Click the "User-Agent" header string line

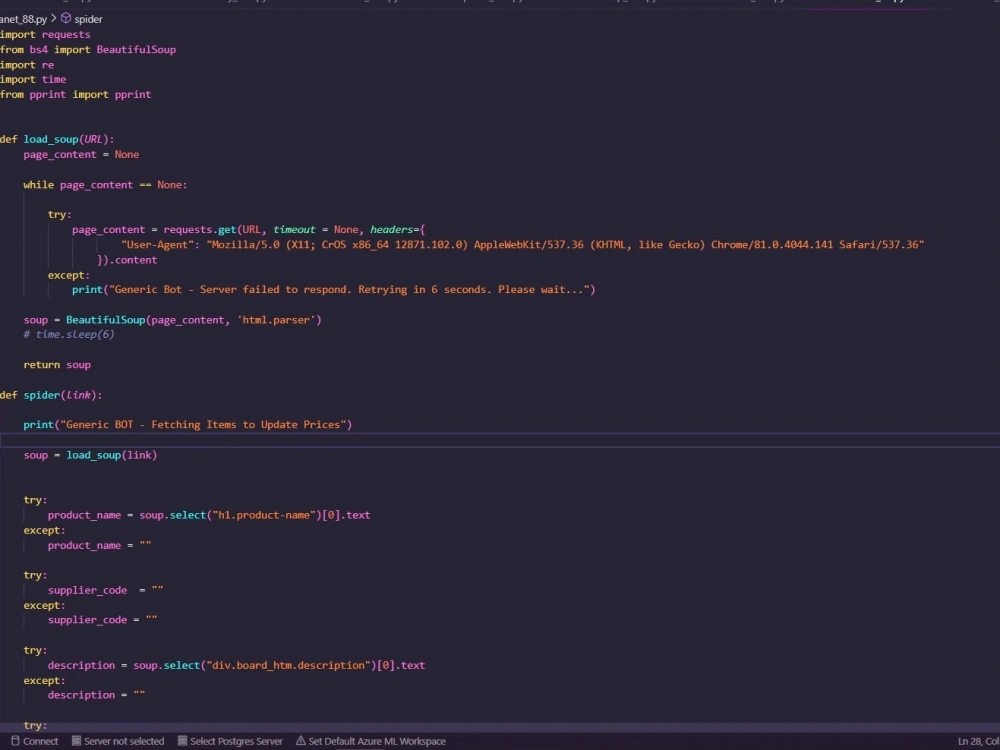tap(522, 245)
